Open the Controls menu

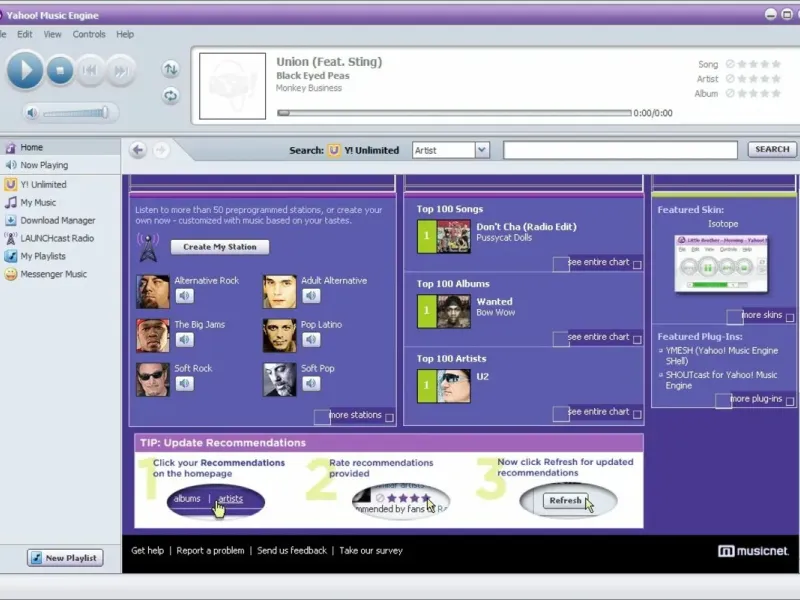89,34
